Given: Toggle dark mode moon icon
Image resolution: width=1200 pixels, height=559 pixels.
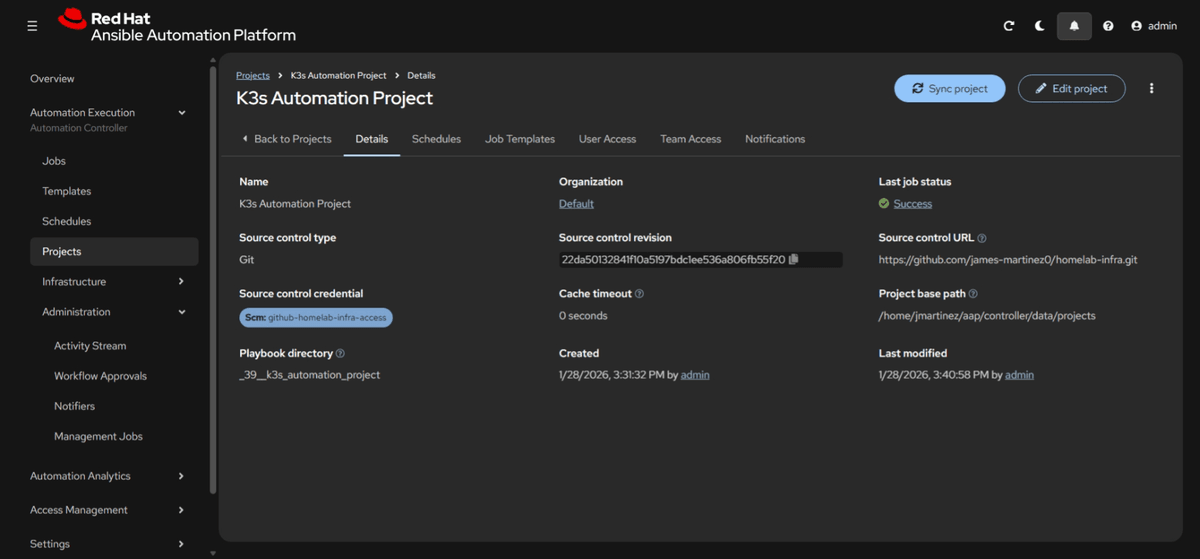Looking at the screenshot, I should click(1039, 26).
